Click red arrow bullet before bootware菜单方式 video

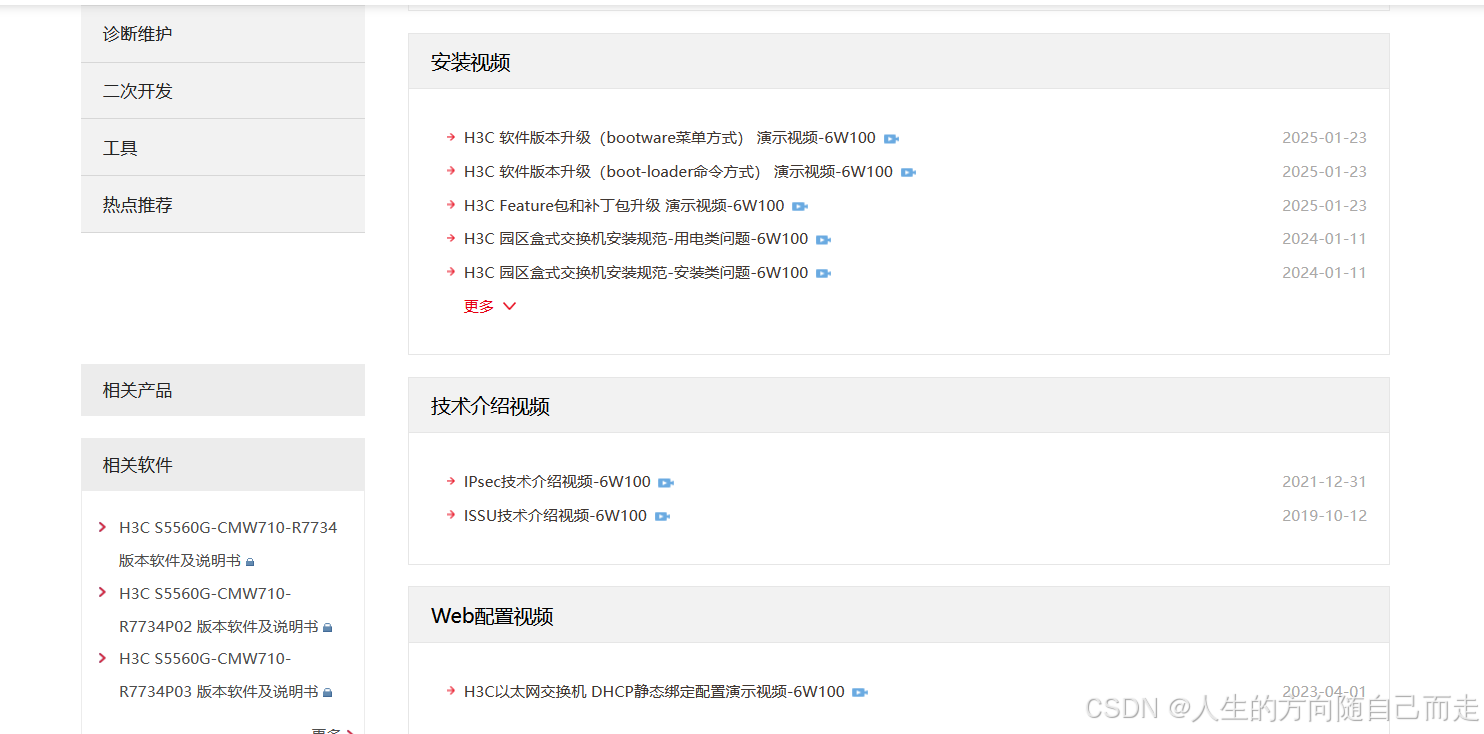(x=451, y=138)
